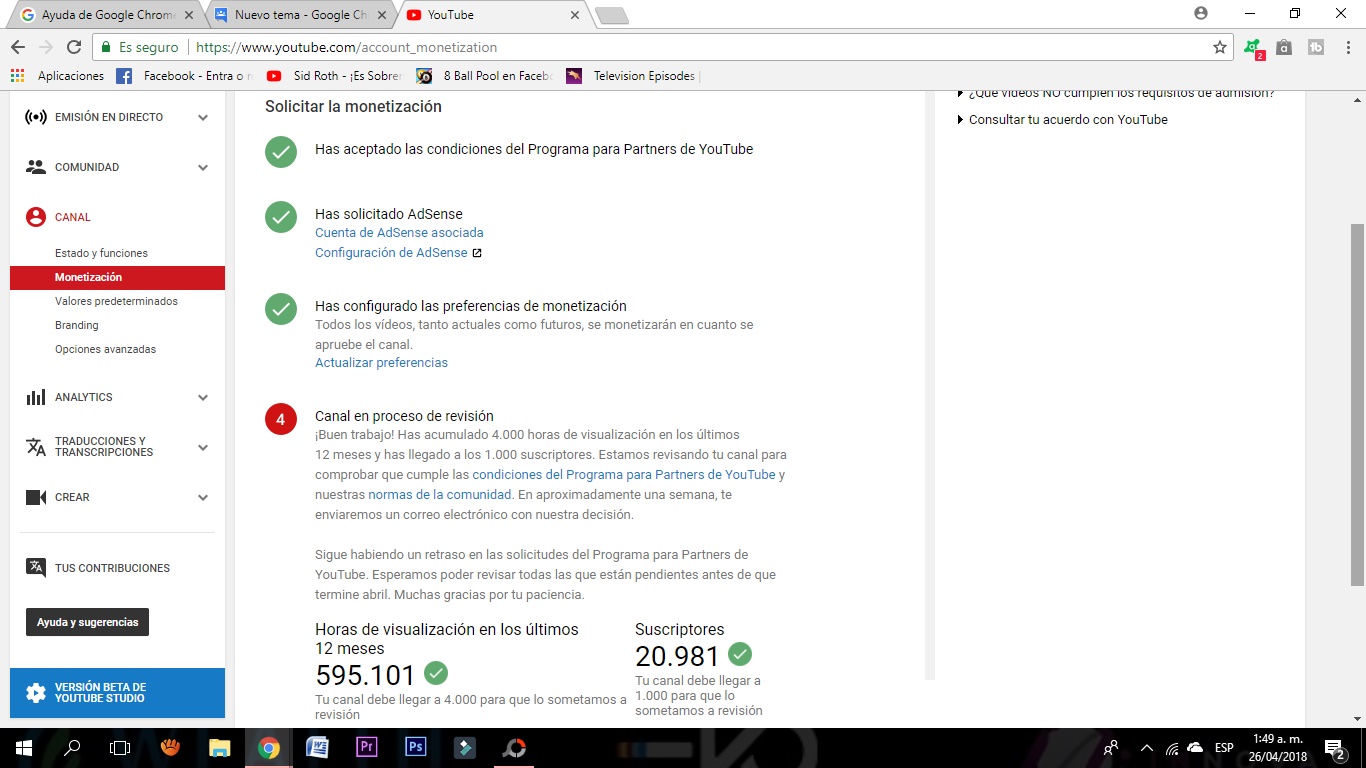Viewport: 1366px width, 768px height.
Task: Open the Windows notification center
Action: [1334, 748]
